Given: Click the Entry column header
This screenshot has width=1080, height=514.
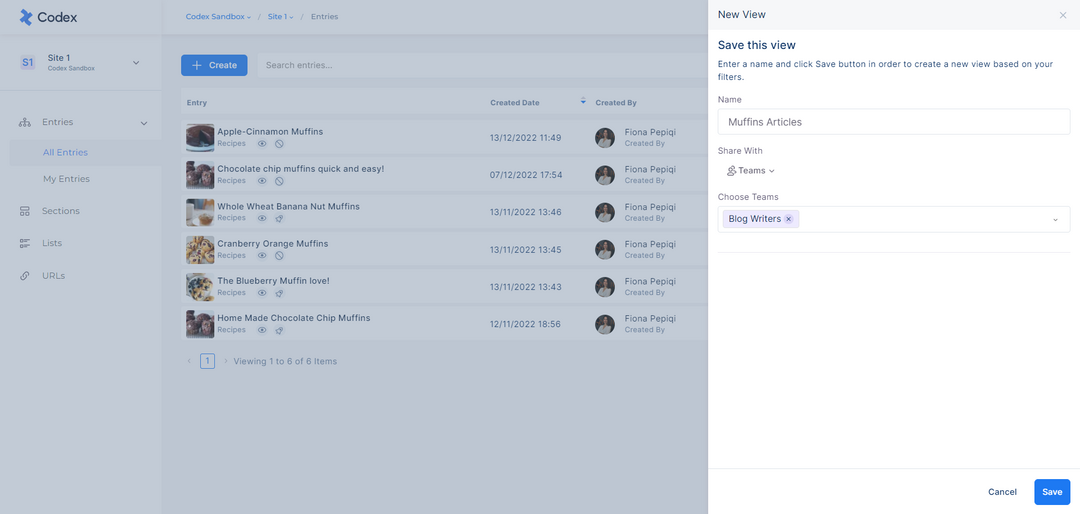Looking at the screenshot, I should point(196,103).
